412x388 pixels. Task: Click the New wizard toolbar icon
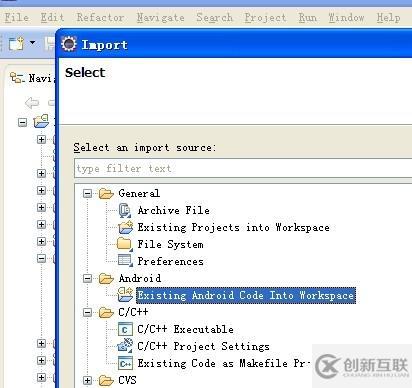(x=17, y=43)
